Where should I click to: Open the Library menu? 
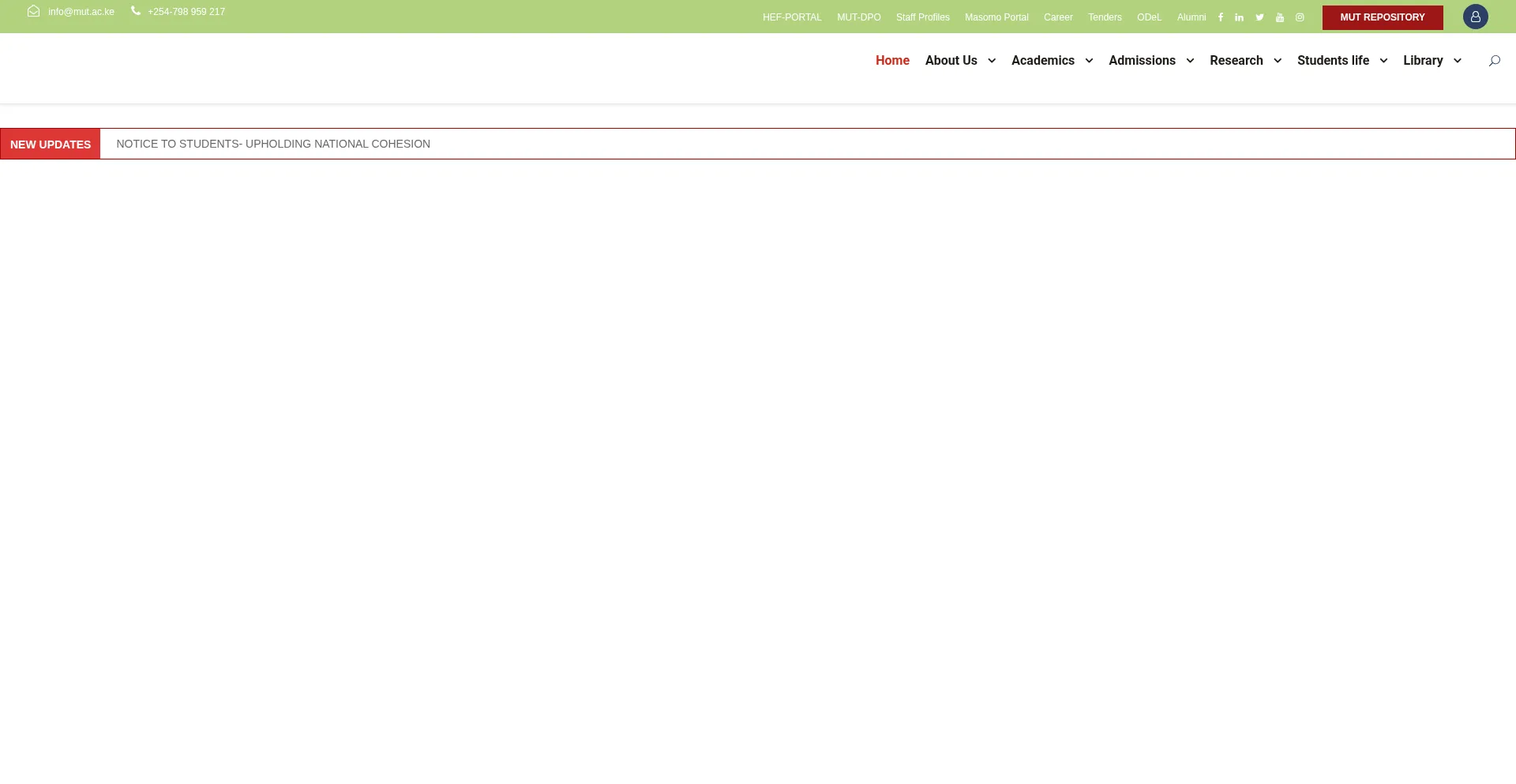[x=1423, y=61]
